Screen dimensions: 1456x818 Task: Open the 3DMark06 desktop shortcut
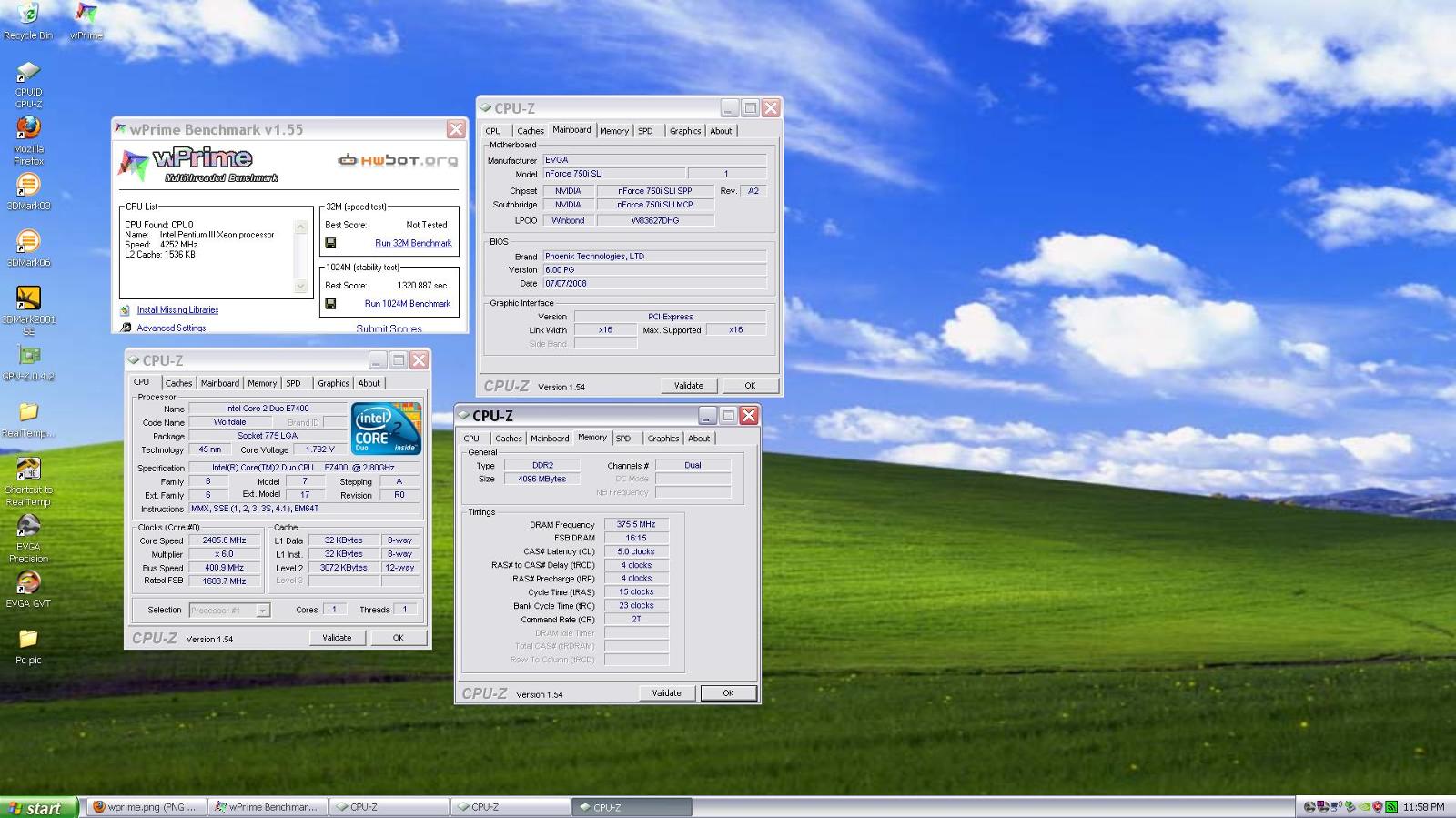[28, 249]
